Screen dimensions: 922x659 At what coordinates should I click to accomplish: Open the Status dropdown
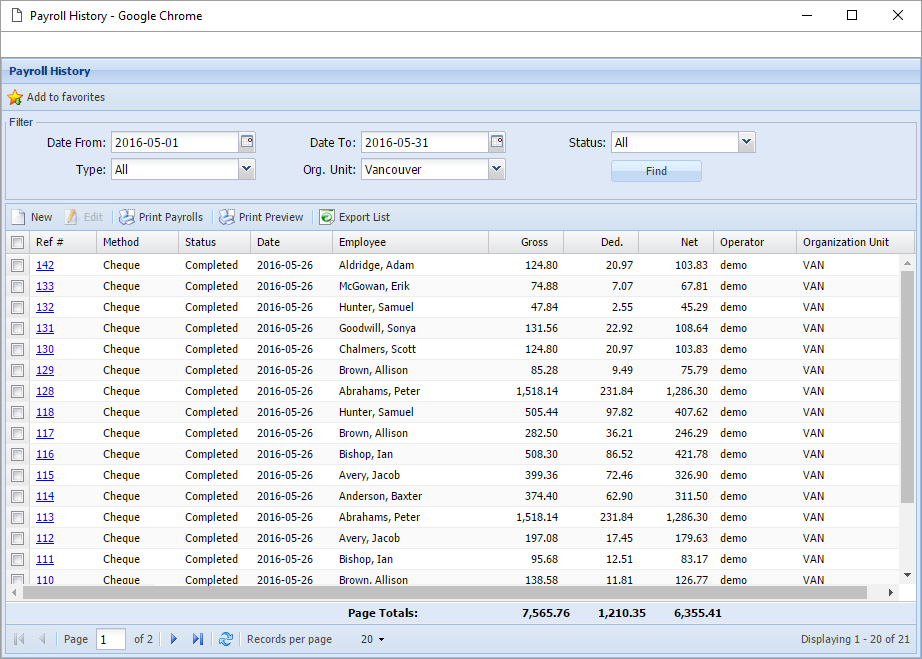(746, 142)
